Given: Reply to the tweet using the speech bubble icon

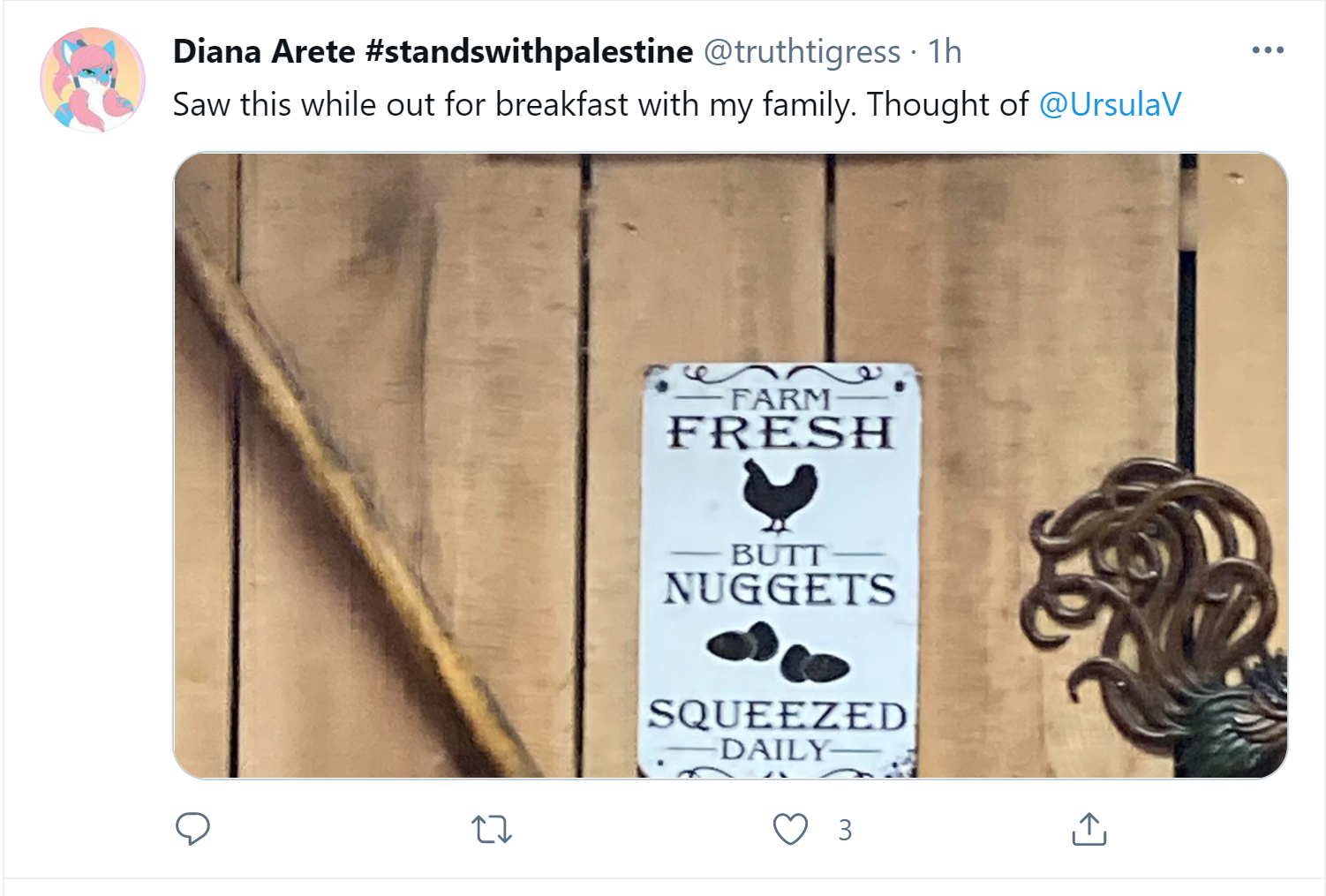Looking at the screenshot, I should [x=192, y=829].
